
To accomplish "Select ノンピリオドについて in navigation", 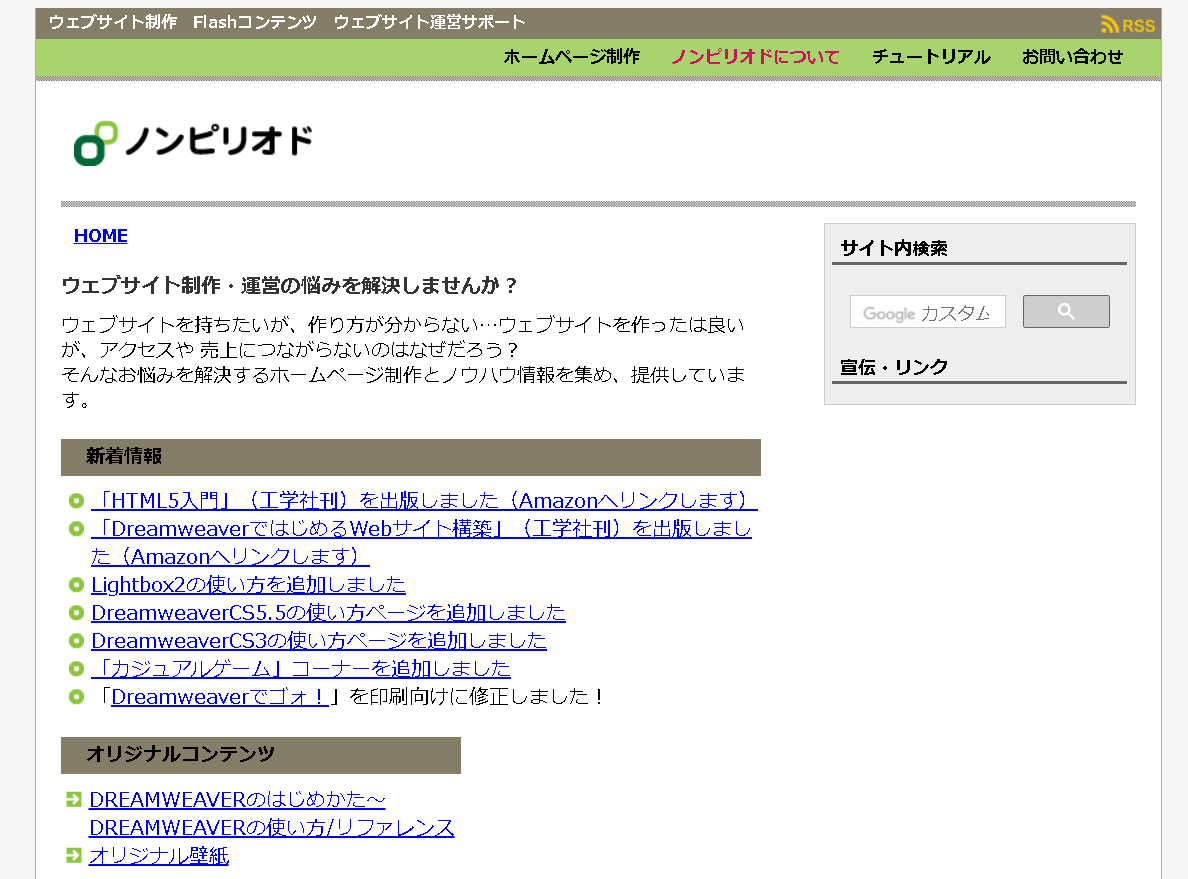I will pos(755,57).
